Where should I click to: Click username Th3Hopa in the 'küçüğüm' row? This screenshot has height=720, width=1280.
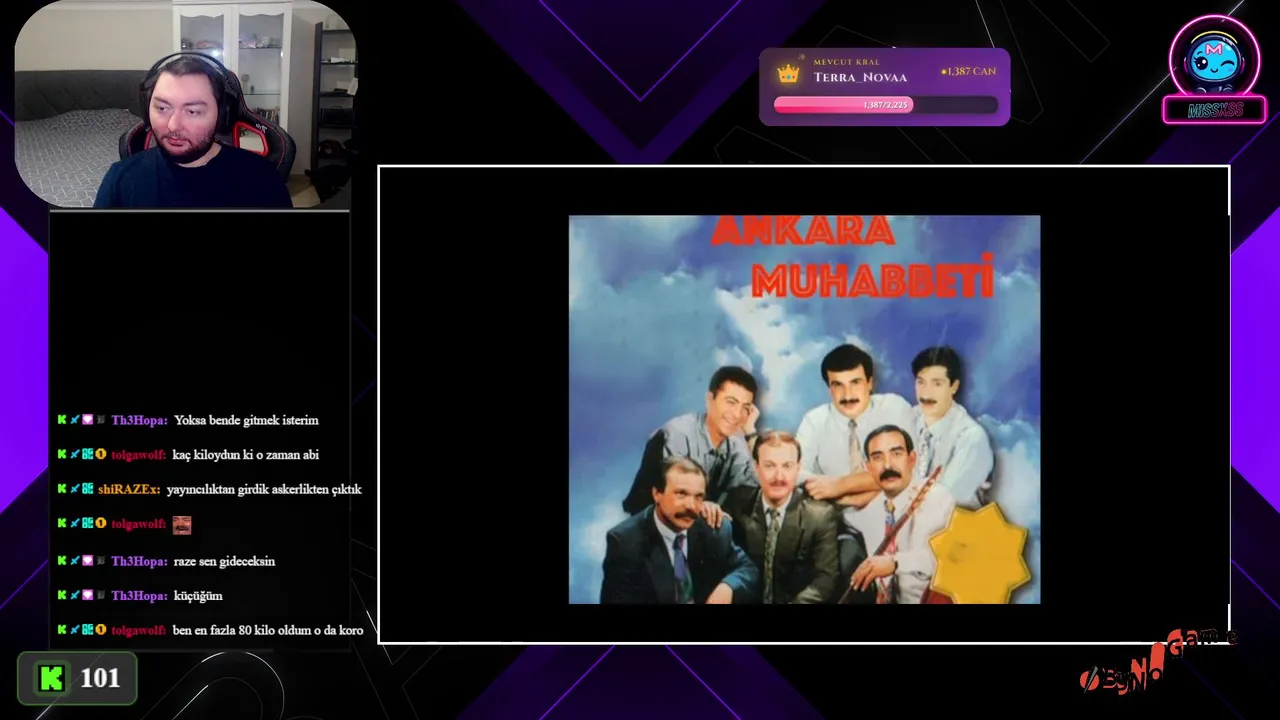[x=139, y=596]
